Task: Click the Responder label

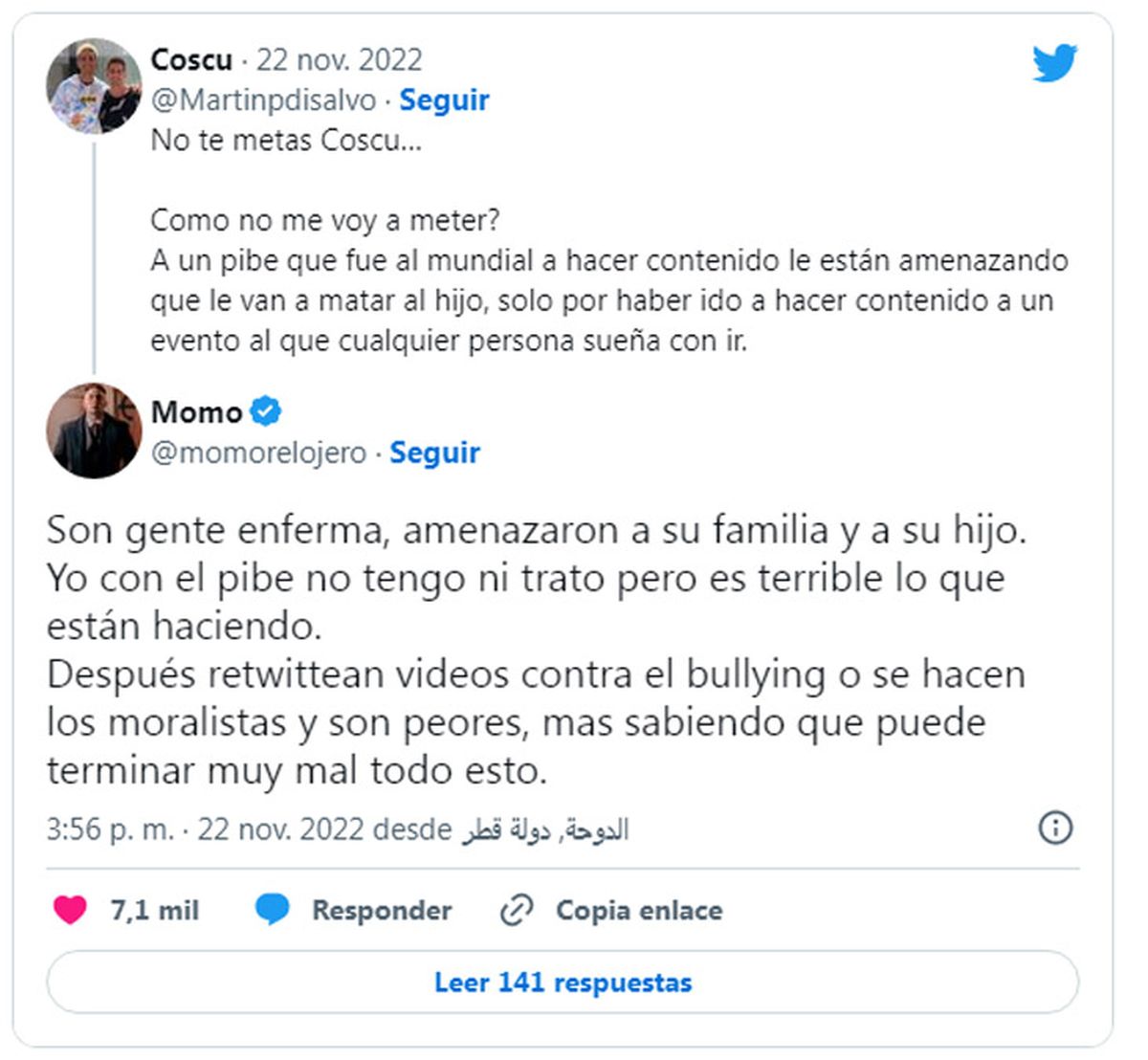Action: pos(382,910)
